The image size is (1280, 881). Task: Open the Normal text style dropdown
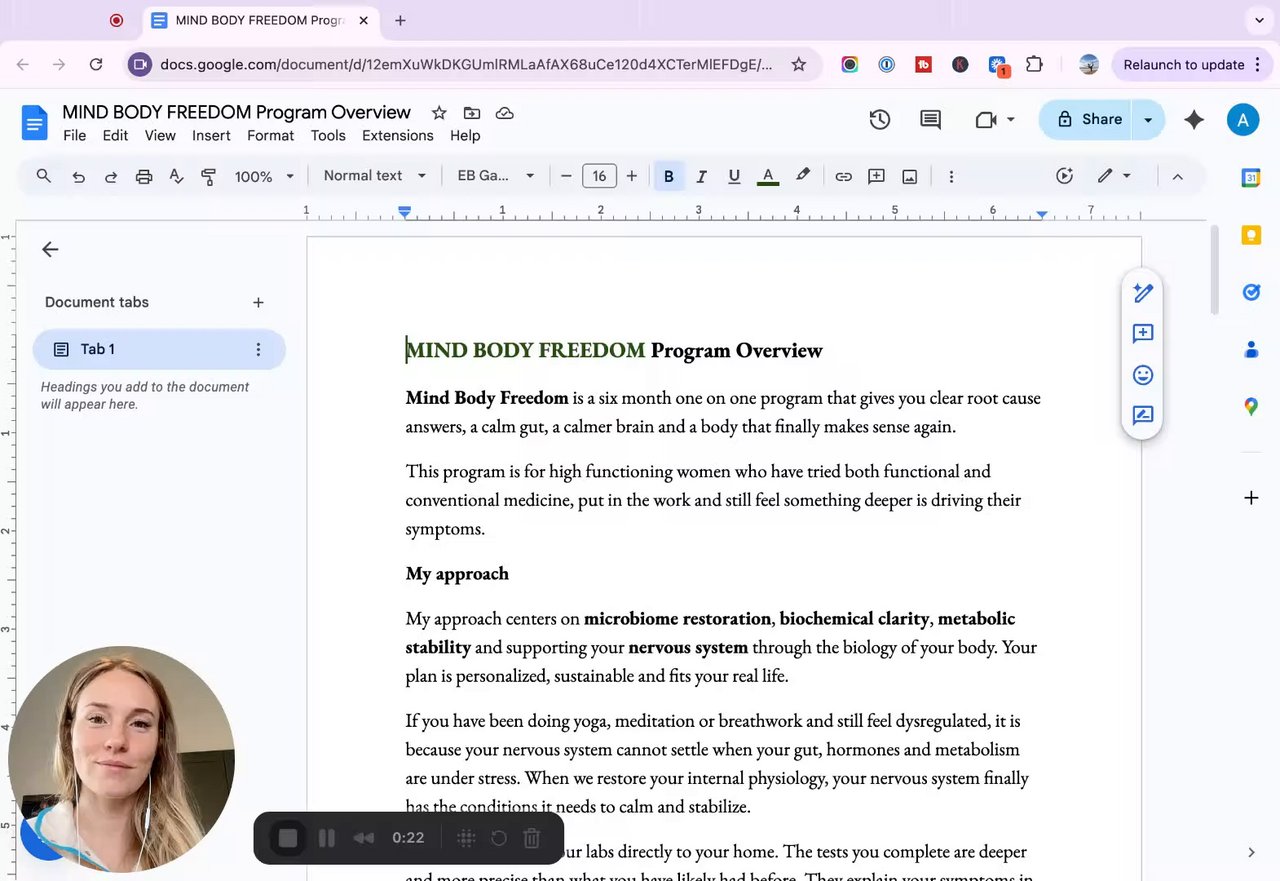coord(375,176)
